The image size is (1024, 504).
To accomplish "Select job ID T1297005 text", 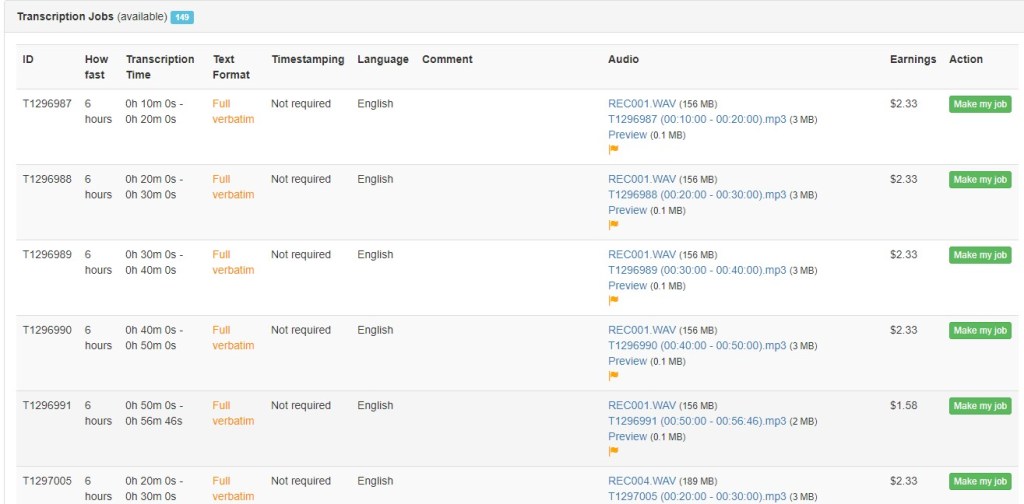I will pos(47,481).
